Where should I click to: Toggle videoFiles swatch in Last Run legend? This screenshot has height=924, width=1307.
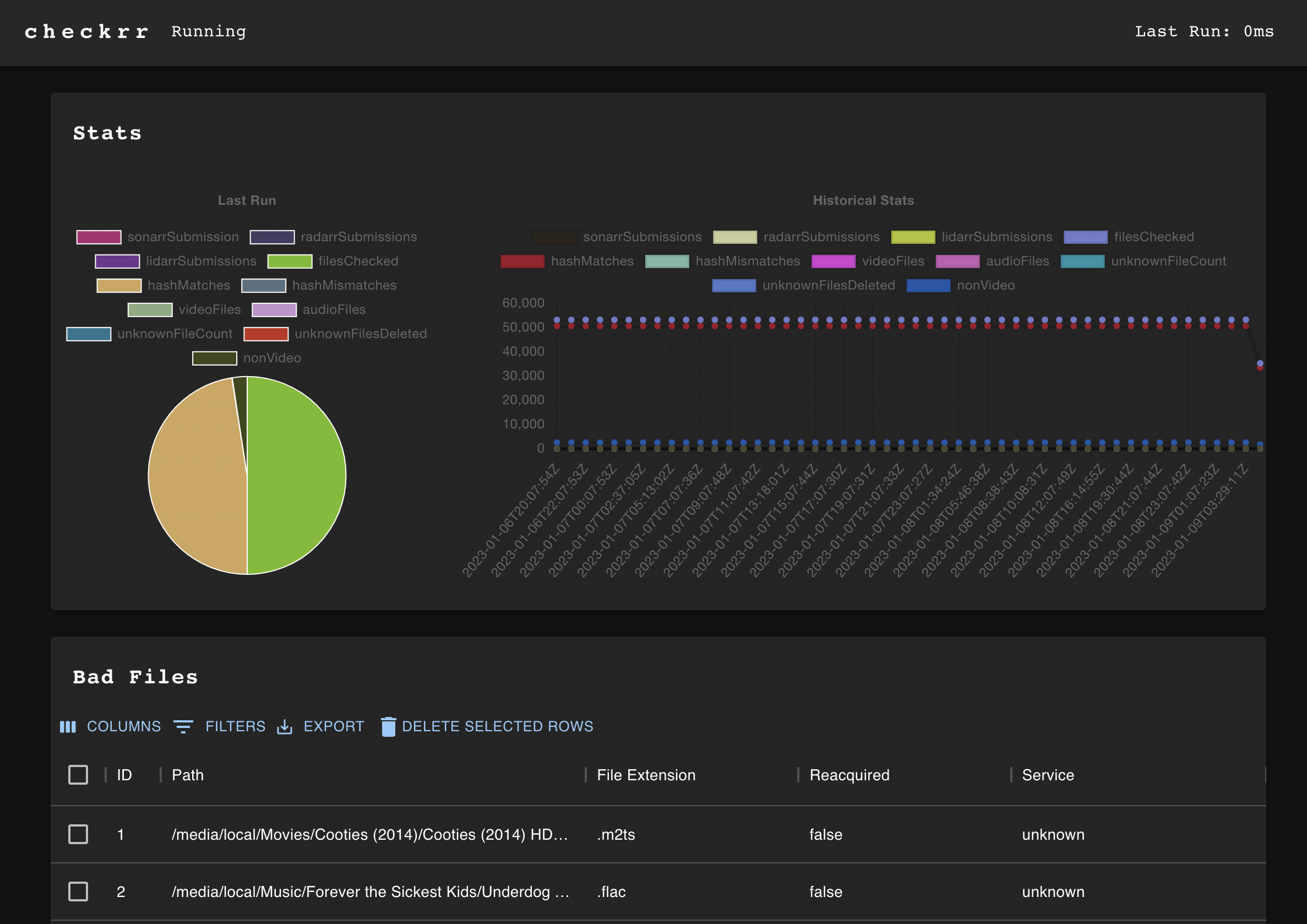(x=150, y=309)
